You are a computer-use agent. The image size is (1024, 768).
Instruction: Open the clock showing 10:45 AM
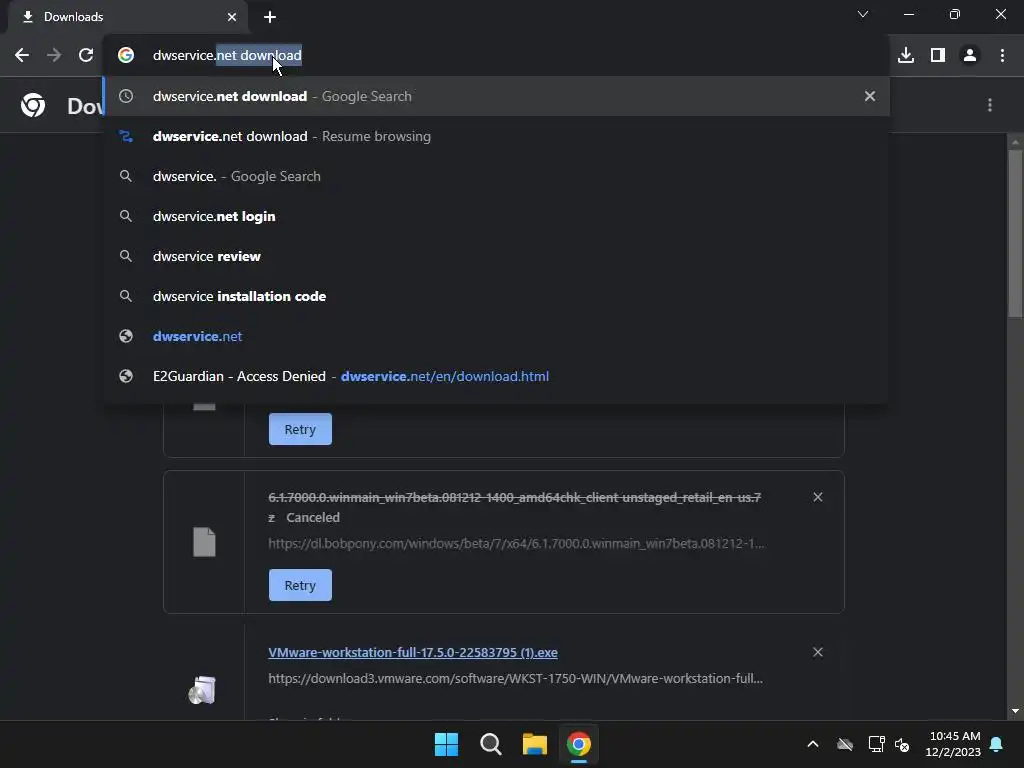click(953, 744)
